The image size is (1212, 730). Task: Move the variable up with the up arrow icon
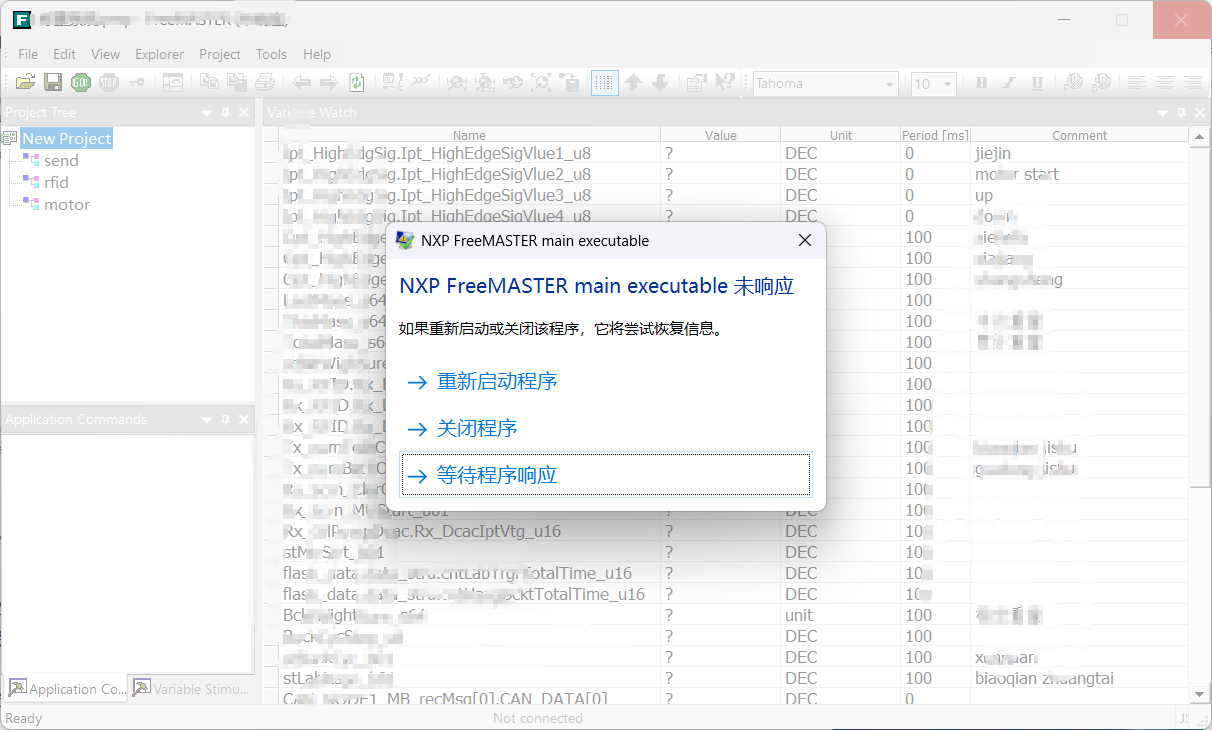(x=633, y=83)
